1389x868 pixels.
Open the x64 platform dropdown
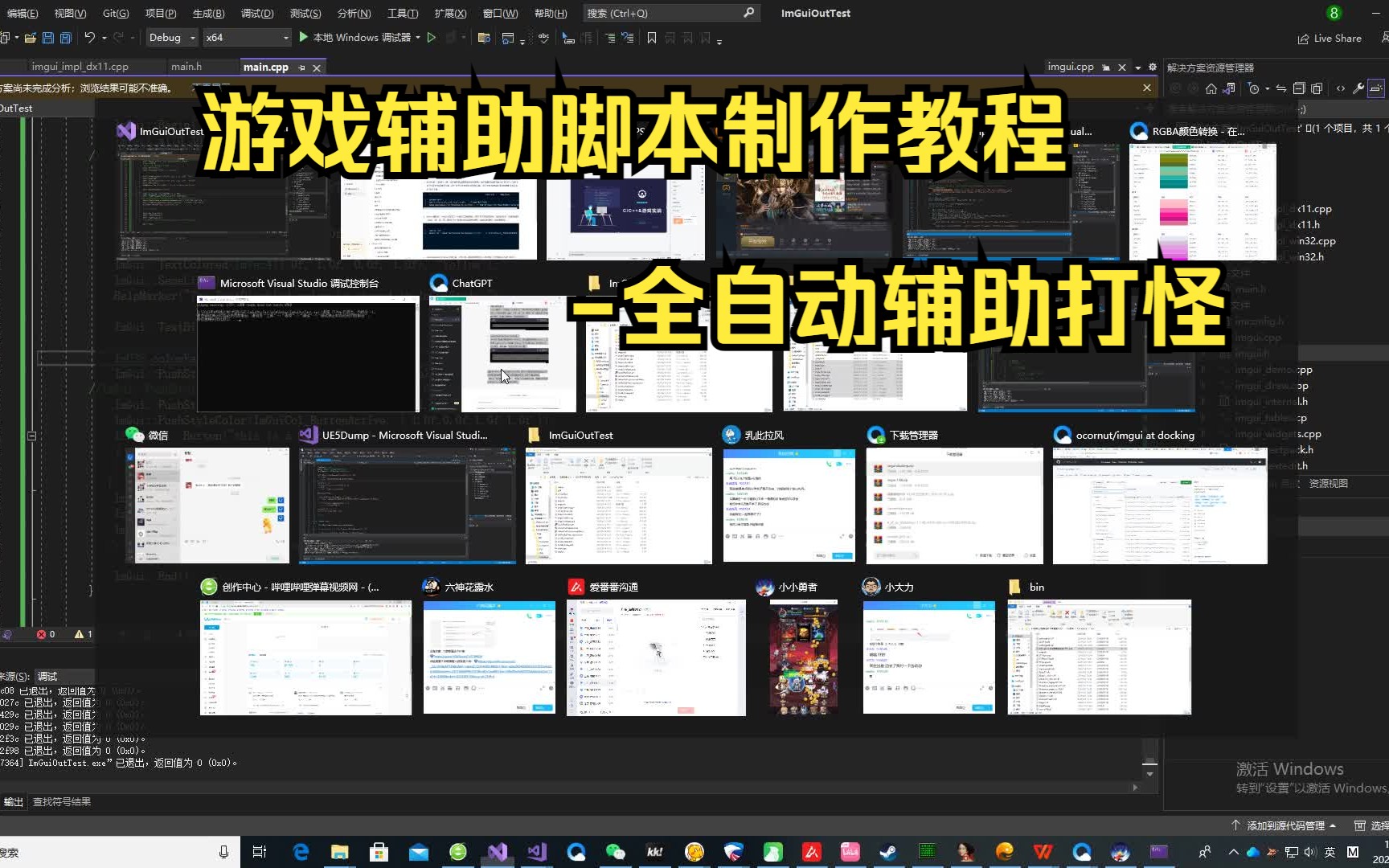(247, 38)
